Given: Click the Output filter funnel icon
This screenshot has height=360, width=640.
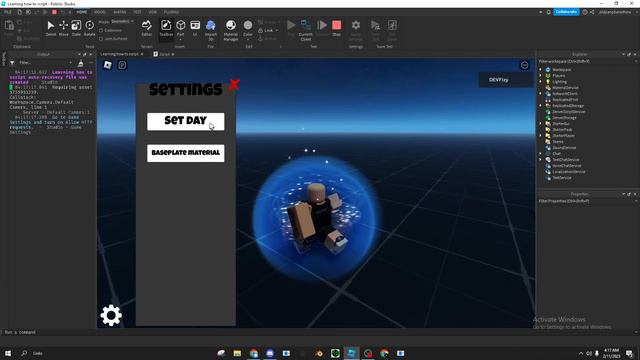Looking at the screenshot, I should coord(12,63).
